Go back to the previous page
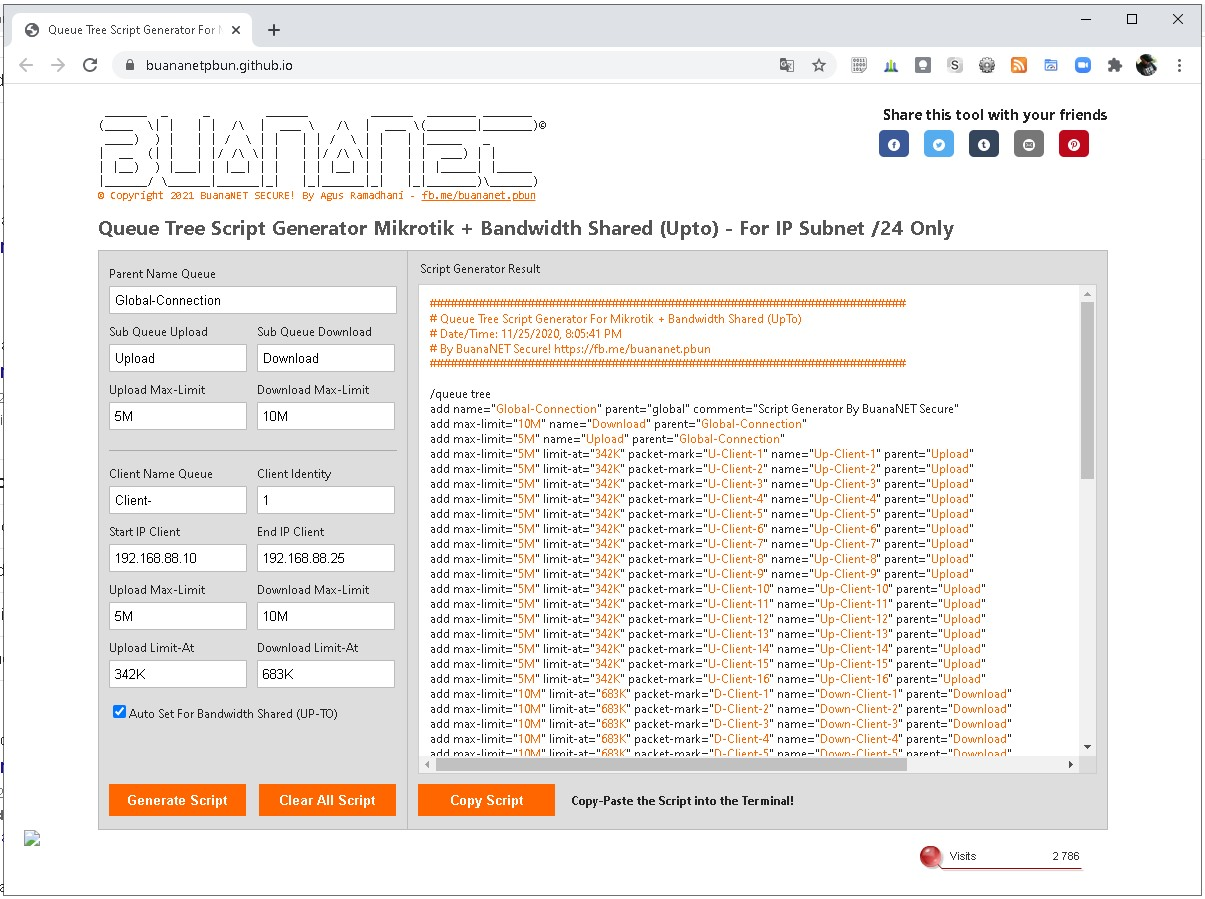 coord(26,65)
